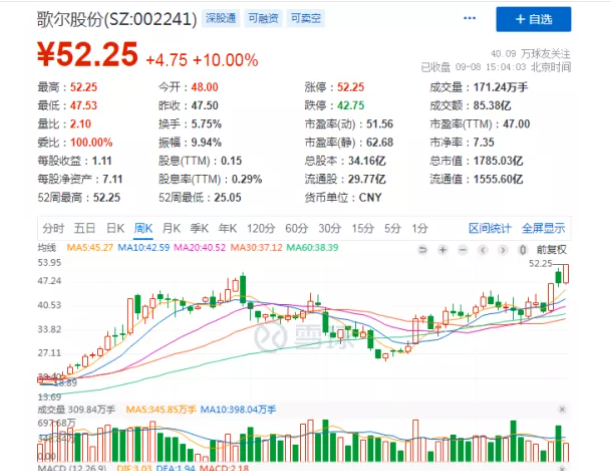Screen dimensions: 611x471
Task: Click the 货币单位 CNY entry
Action: (343, 198)
